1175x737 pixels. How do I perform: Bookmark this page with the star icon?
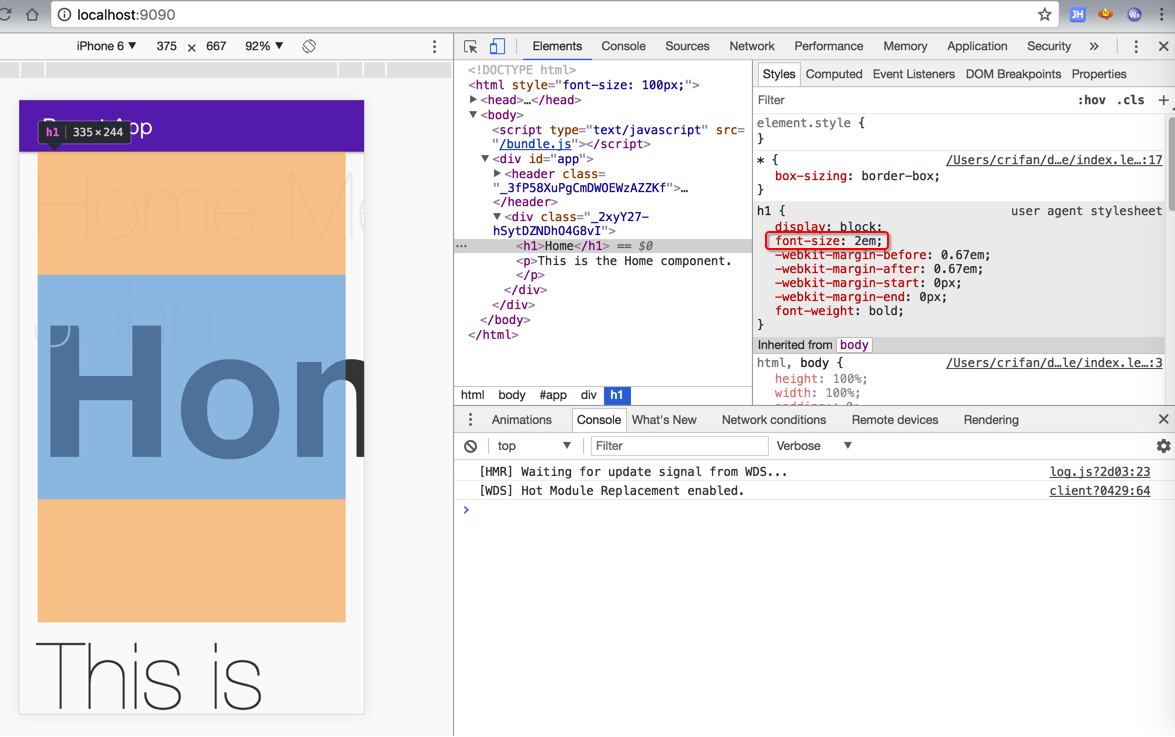pos(1045,14)
